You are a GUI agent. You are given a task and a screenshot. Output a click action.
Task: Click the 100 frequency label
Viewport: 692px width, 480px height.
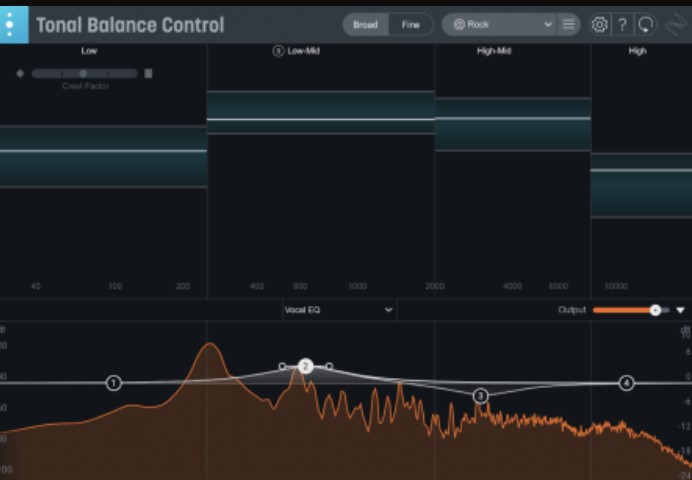pos(115,286)
